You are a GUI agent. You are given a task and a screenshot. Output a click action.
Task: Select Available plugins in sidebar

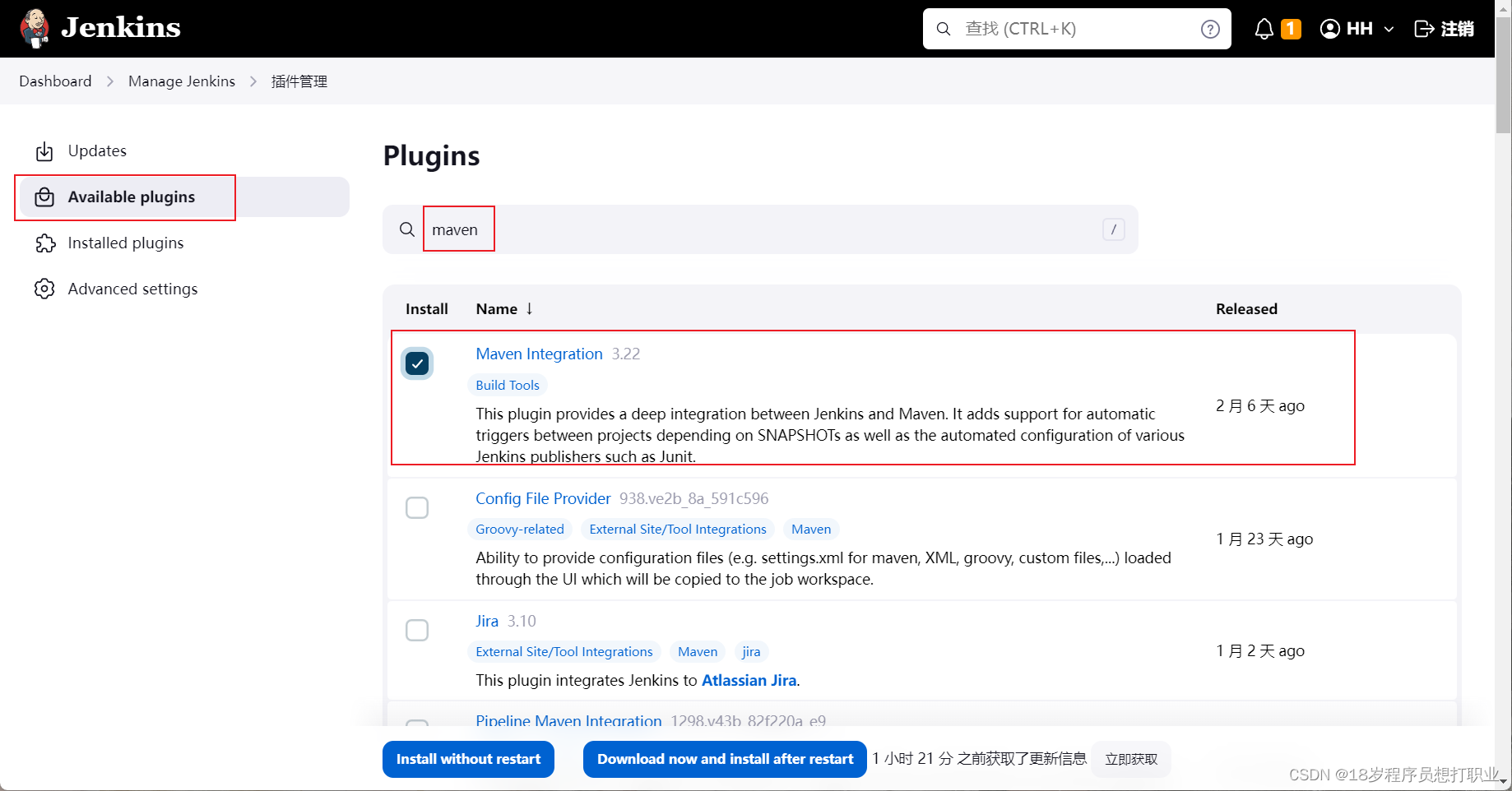(x=184, y=197)
